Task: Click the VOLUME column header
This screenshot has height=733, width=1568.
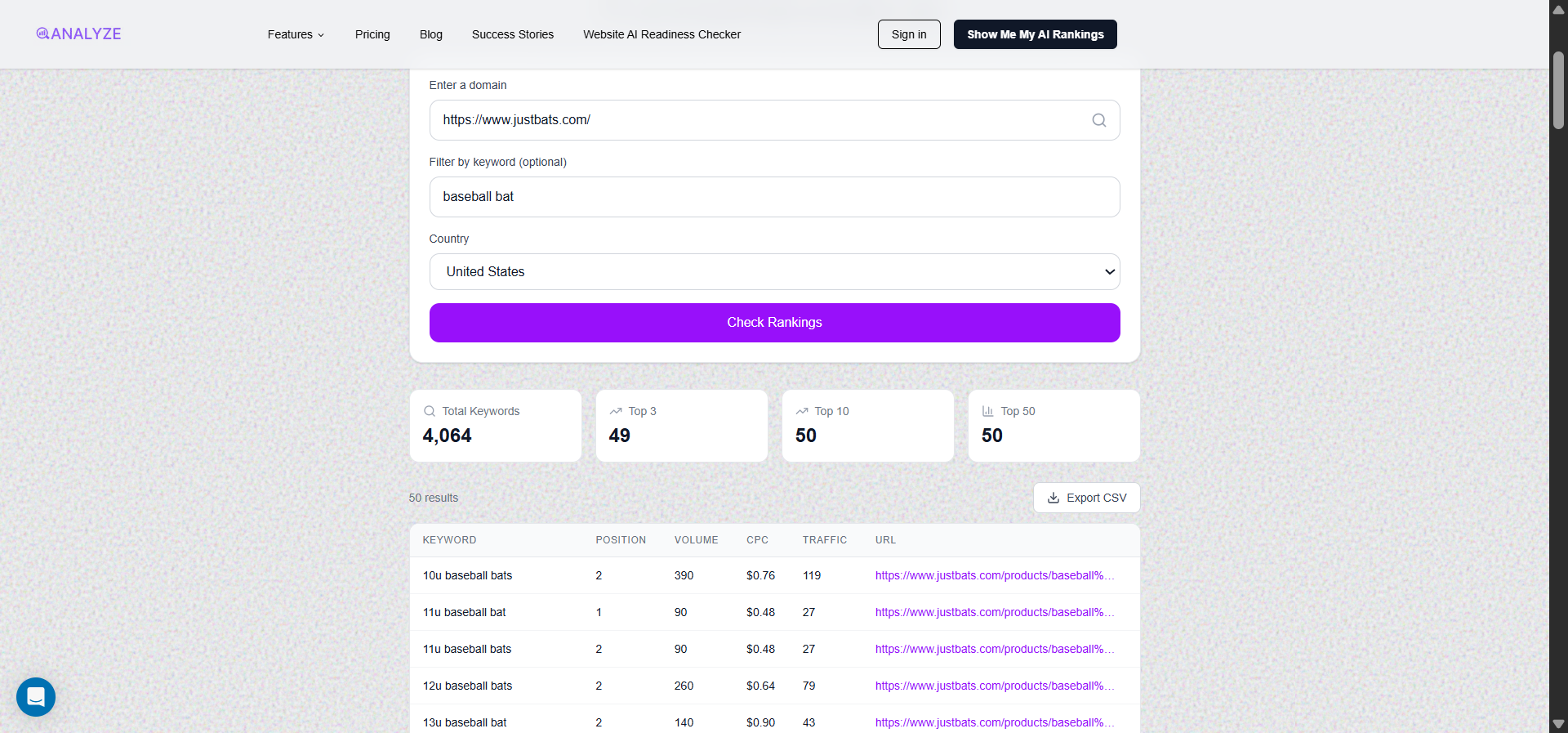Action: pos(696,540)
